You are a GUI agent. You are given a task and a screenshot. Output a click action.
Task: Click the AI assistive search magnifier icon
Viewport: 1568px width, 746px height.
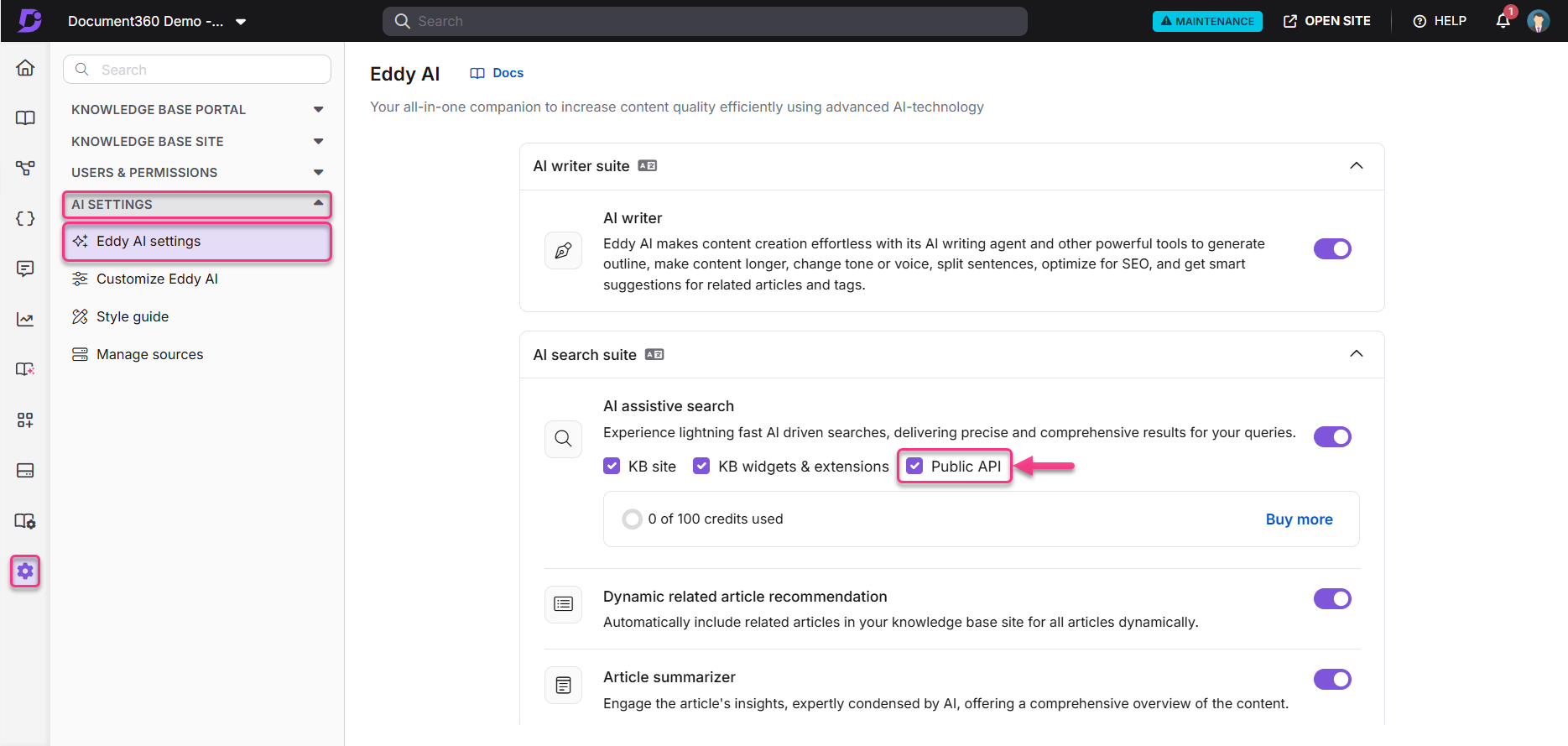point(563,439)
